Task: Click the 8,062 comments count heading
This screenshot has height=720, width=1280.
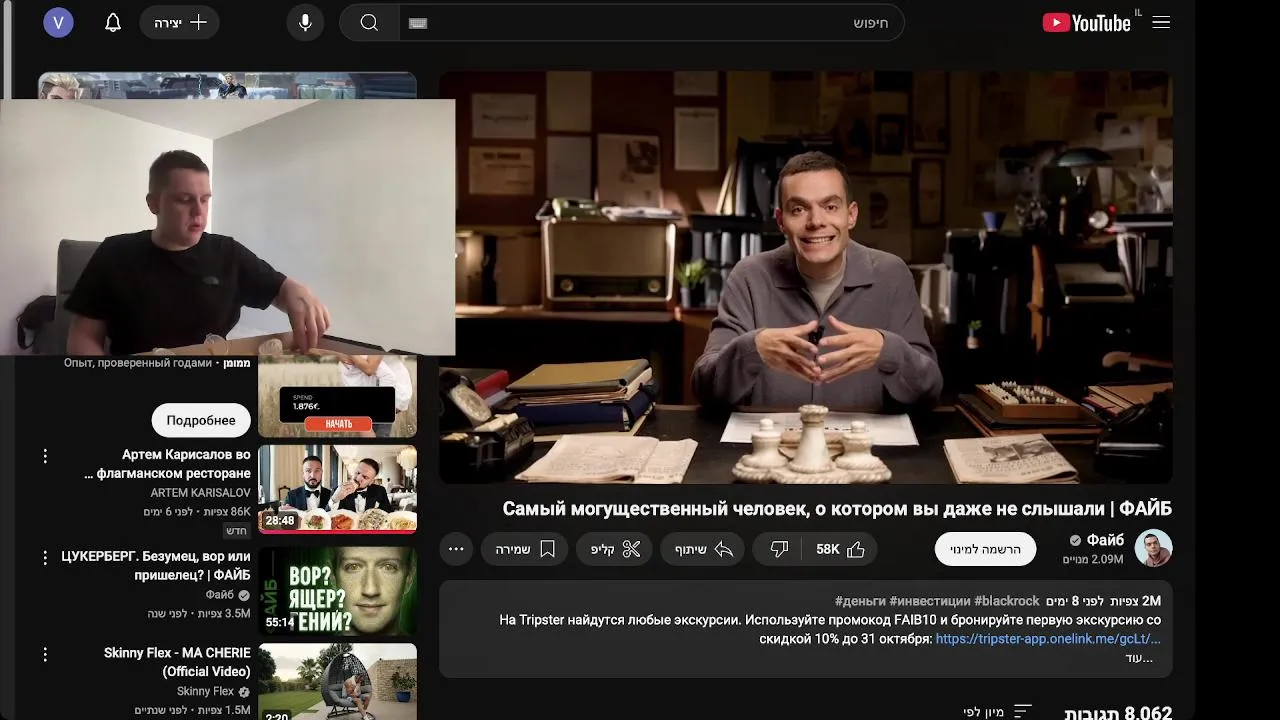Action: pos(1118,713)
